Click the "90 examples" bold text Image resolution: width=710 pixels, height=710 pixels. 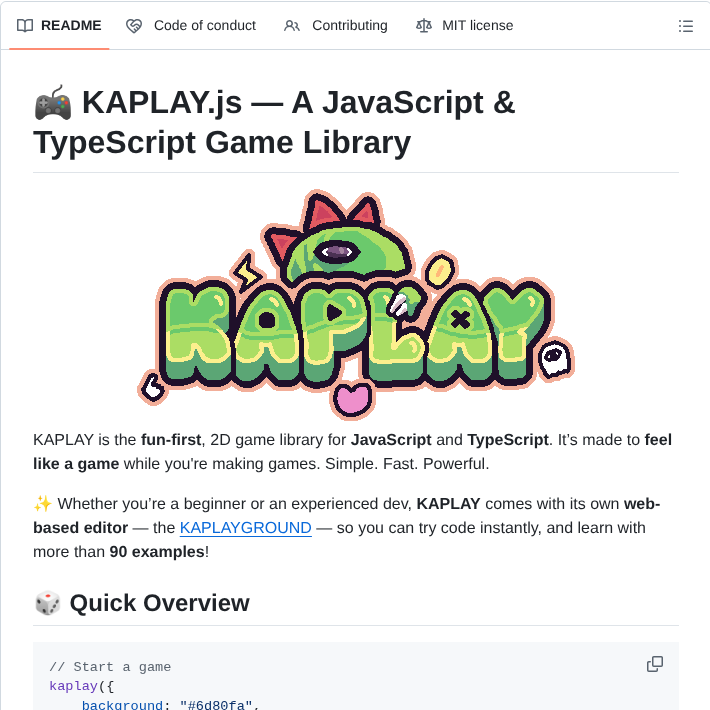157,552
